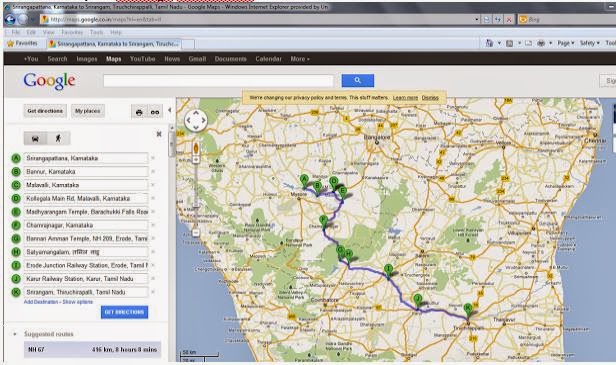Click map marker A near Mysore
This screenshot has width=616, height=365.
304,181
